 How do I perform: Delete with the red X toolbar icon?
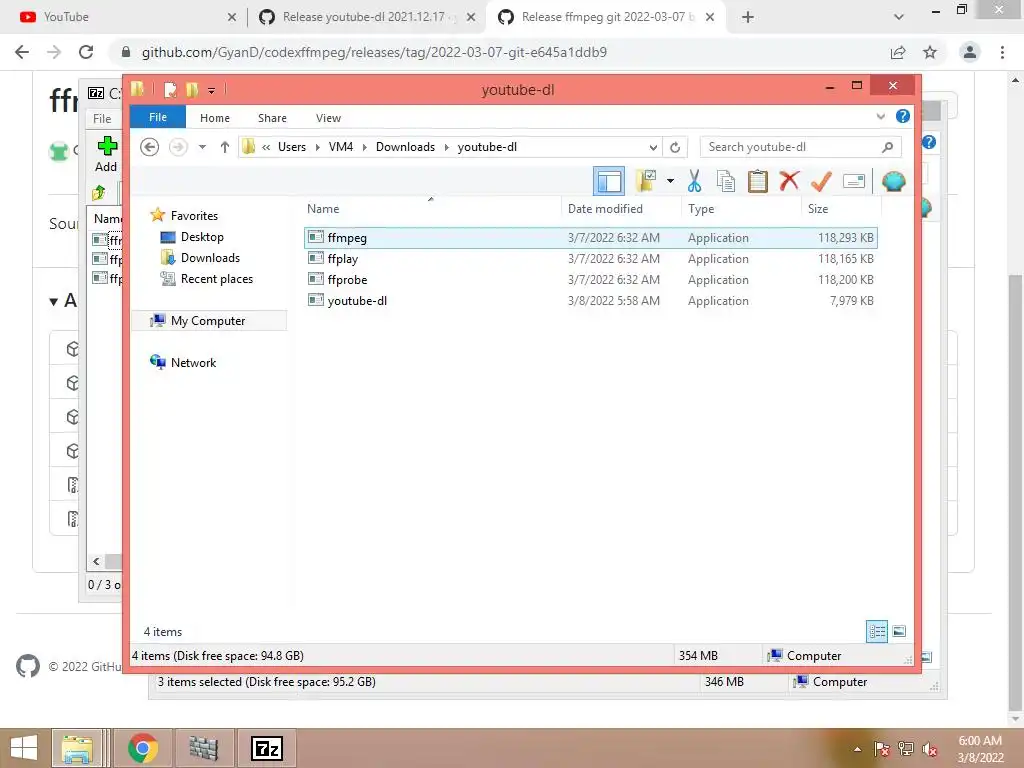click(x=789, y=180)
